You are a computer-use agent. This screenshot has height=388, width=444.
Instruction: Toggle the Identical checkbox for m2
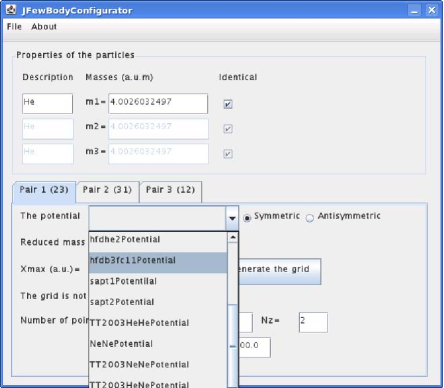(228, 129)
